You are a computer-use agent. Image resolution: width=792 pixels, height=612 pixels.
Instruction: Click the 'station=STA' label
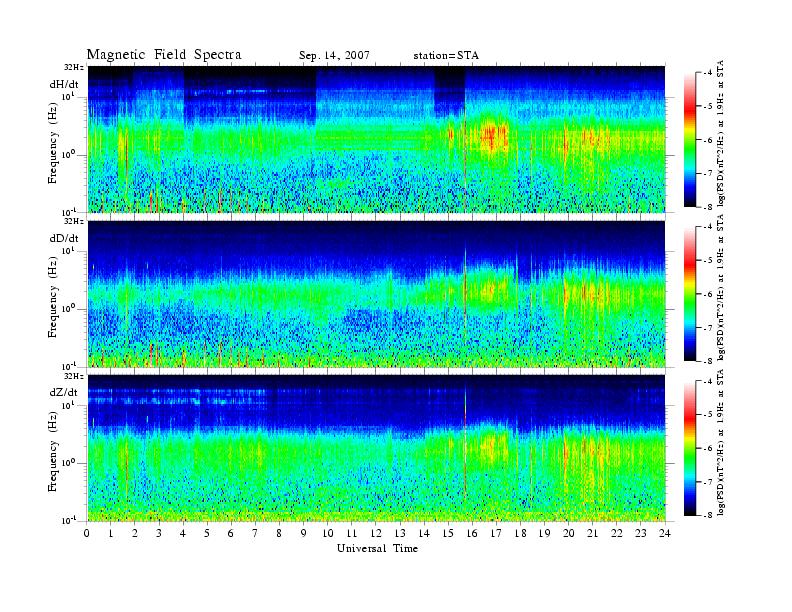click(x=446, y=56)
